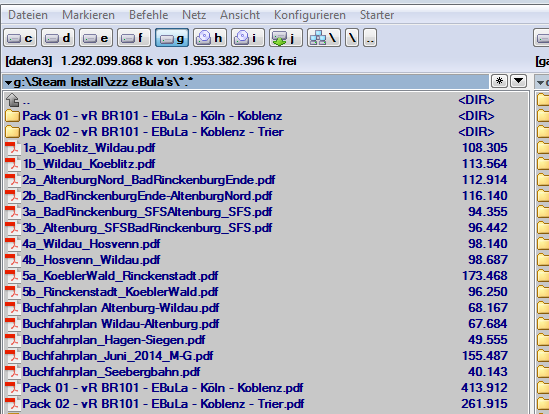Open the Markieren menu

click(x=89, y=15)
